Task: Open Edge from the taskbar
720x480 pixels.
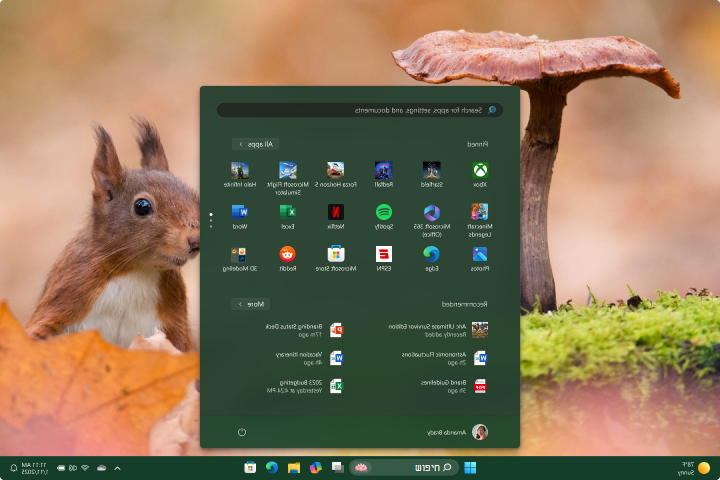Action: coord(272,468)
